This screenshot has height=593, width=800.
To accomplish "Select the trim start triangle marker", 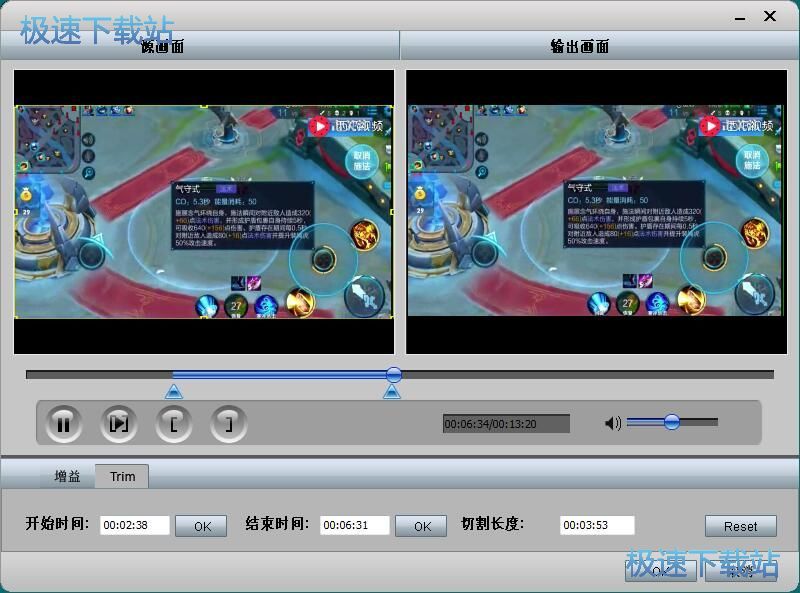I will click(x=174, y=391).
